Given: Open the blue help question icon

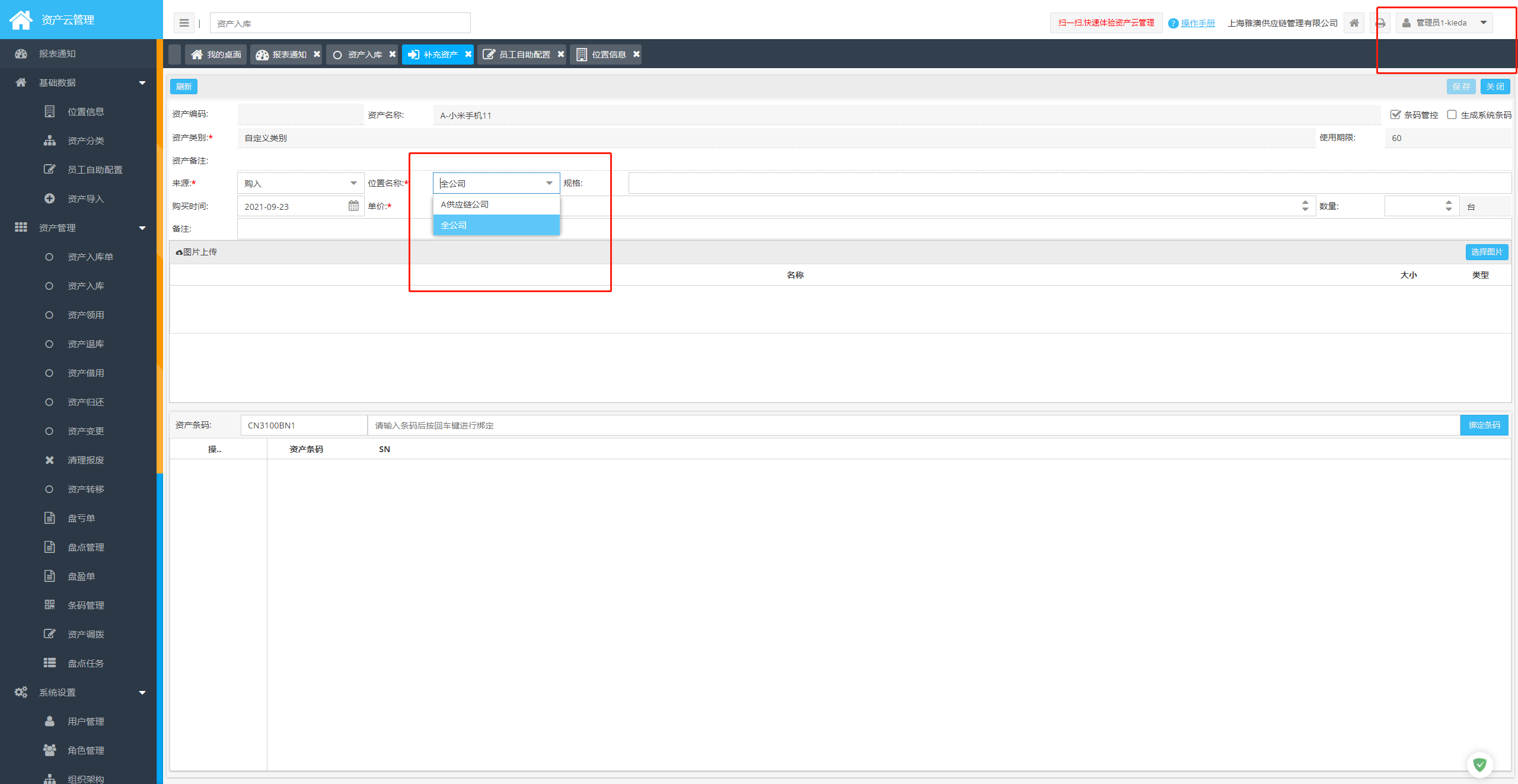Looking at the screenshot, I should (1173, 23).
